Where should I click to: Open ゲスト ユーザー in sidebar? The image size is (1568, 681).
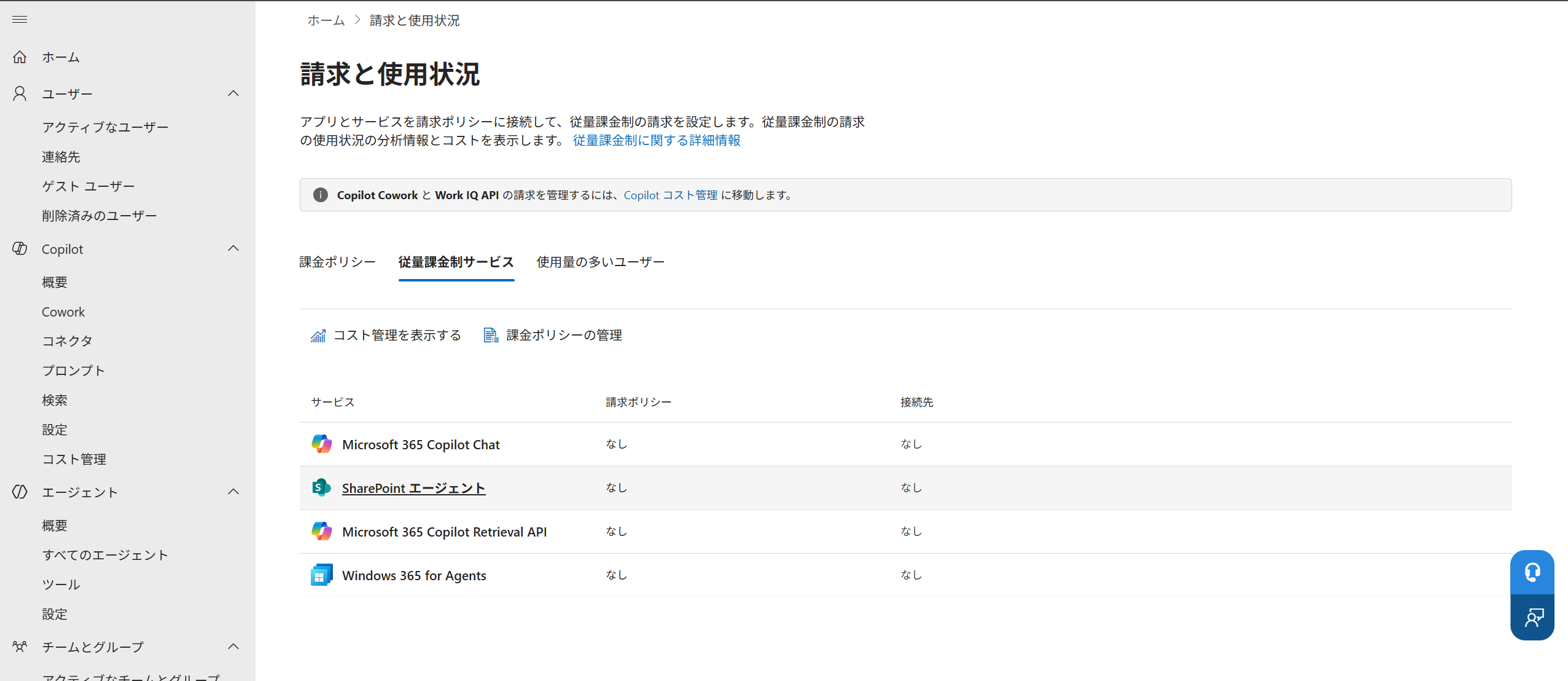[88, 186]
